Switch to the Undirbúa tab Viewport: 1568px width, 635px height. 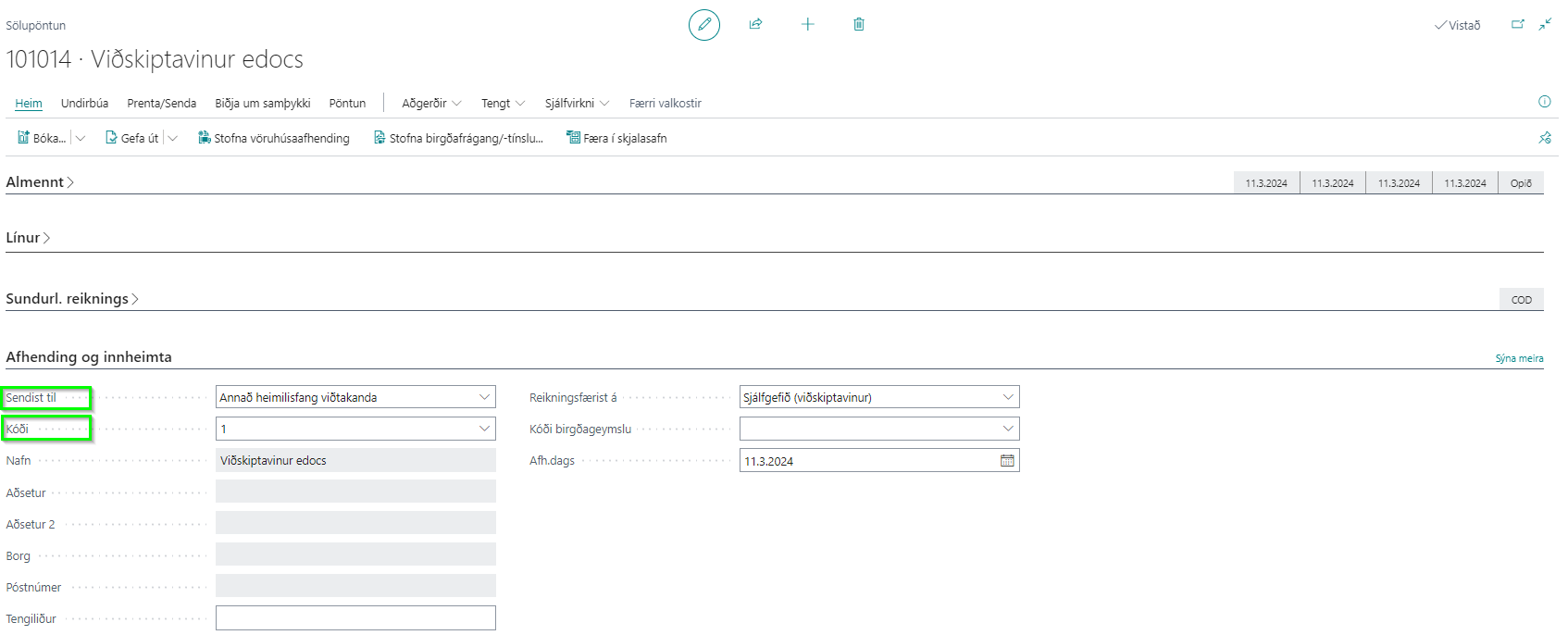(x=84, y=103)
